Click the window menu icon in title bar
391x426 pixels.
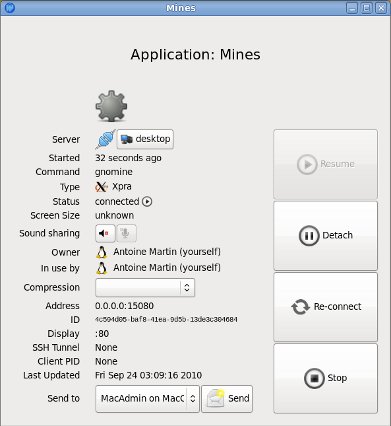[10, 7]
